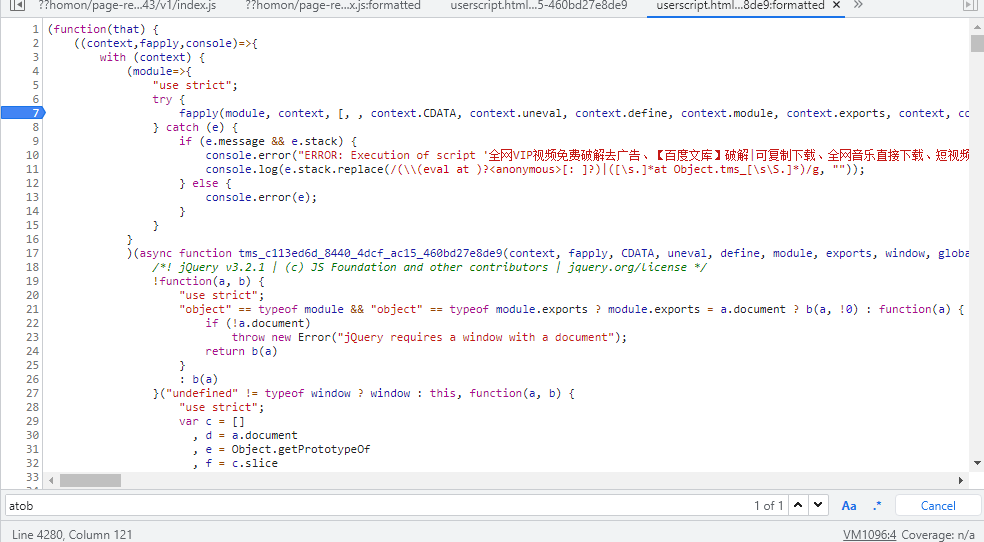
Task: Click the vertical scrollbar thumb
Action: tap(977, 42)
